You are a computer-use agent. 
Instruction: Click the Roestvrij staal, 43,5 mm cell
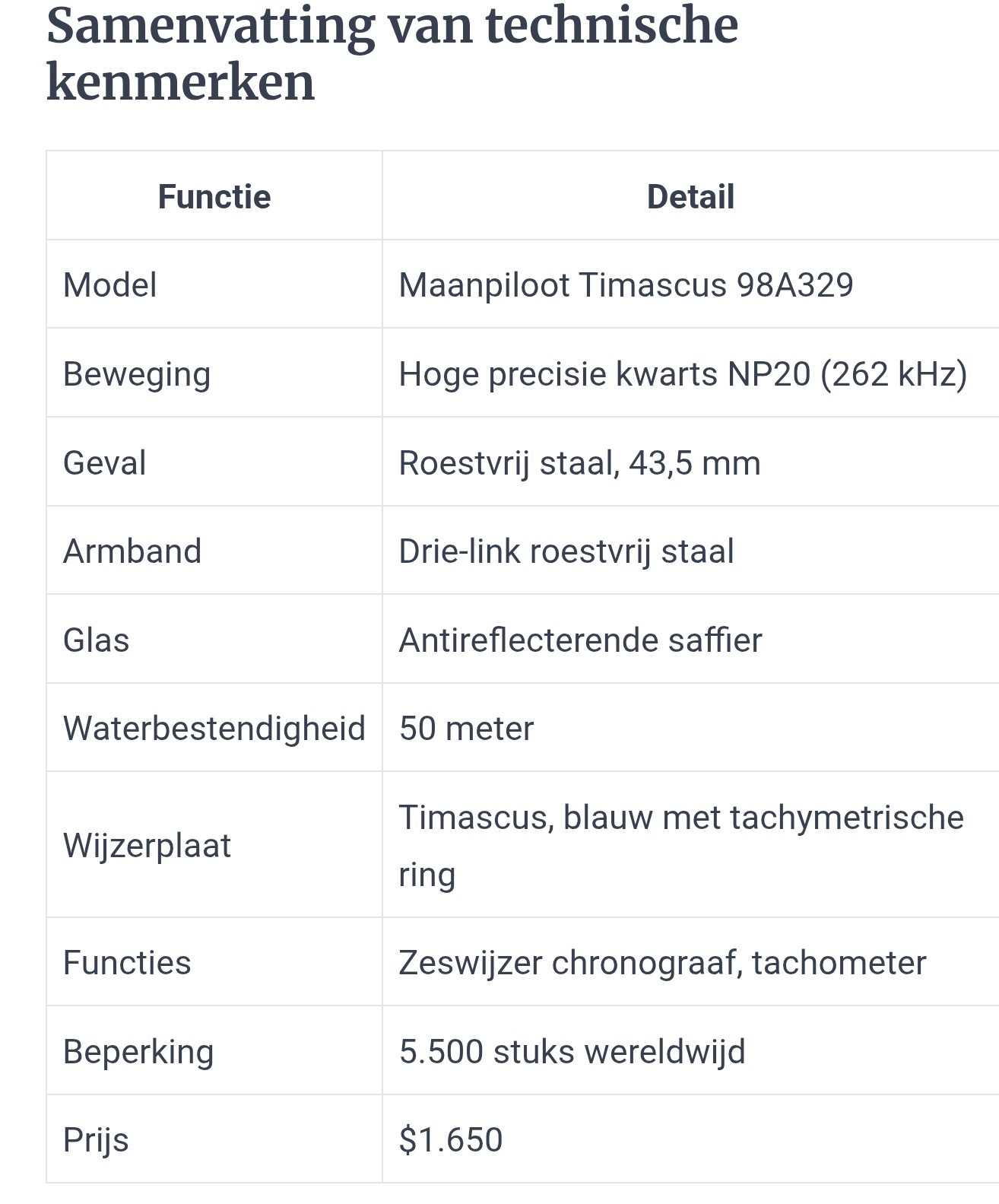click(x=690, y=462)
